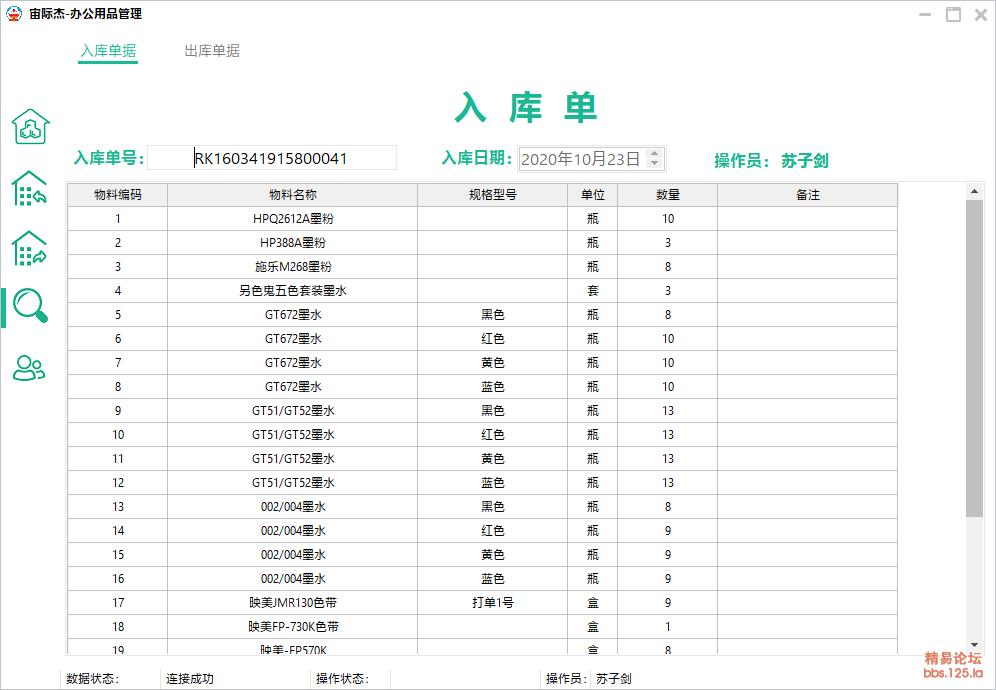Viewport: 996px width, 690px height.
Task: Select GT51/GT52墨水 cell in row 12
Action: coord(293,483)
